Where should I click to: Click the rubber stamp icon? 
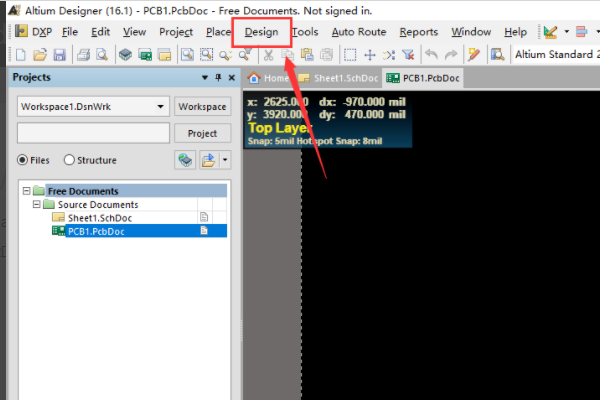[x=326, y=55]
